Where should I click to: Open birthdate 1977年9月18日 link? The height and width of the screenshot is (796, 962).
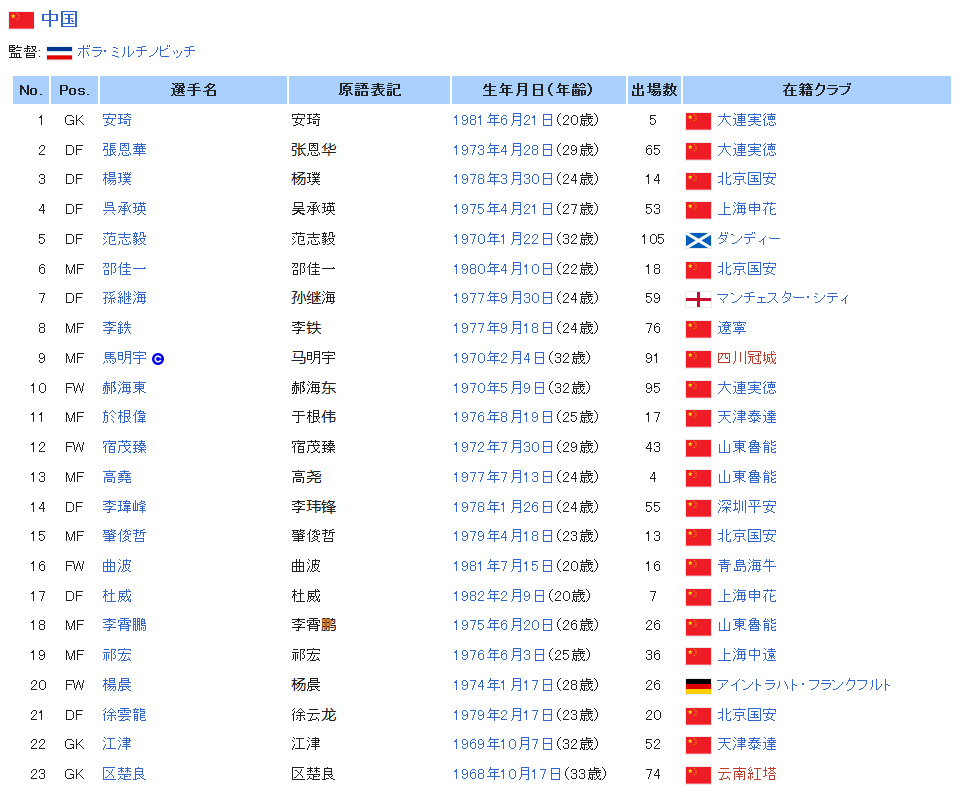click(502, 328)
